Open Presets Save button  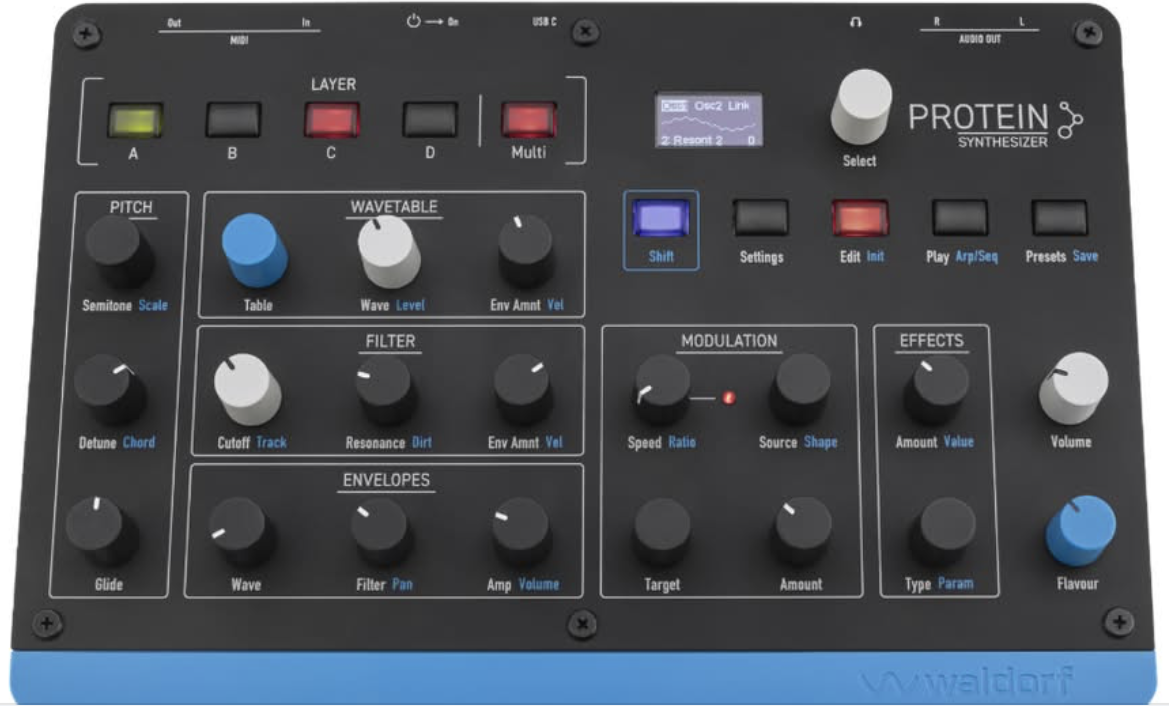point(1059,218)
